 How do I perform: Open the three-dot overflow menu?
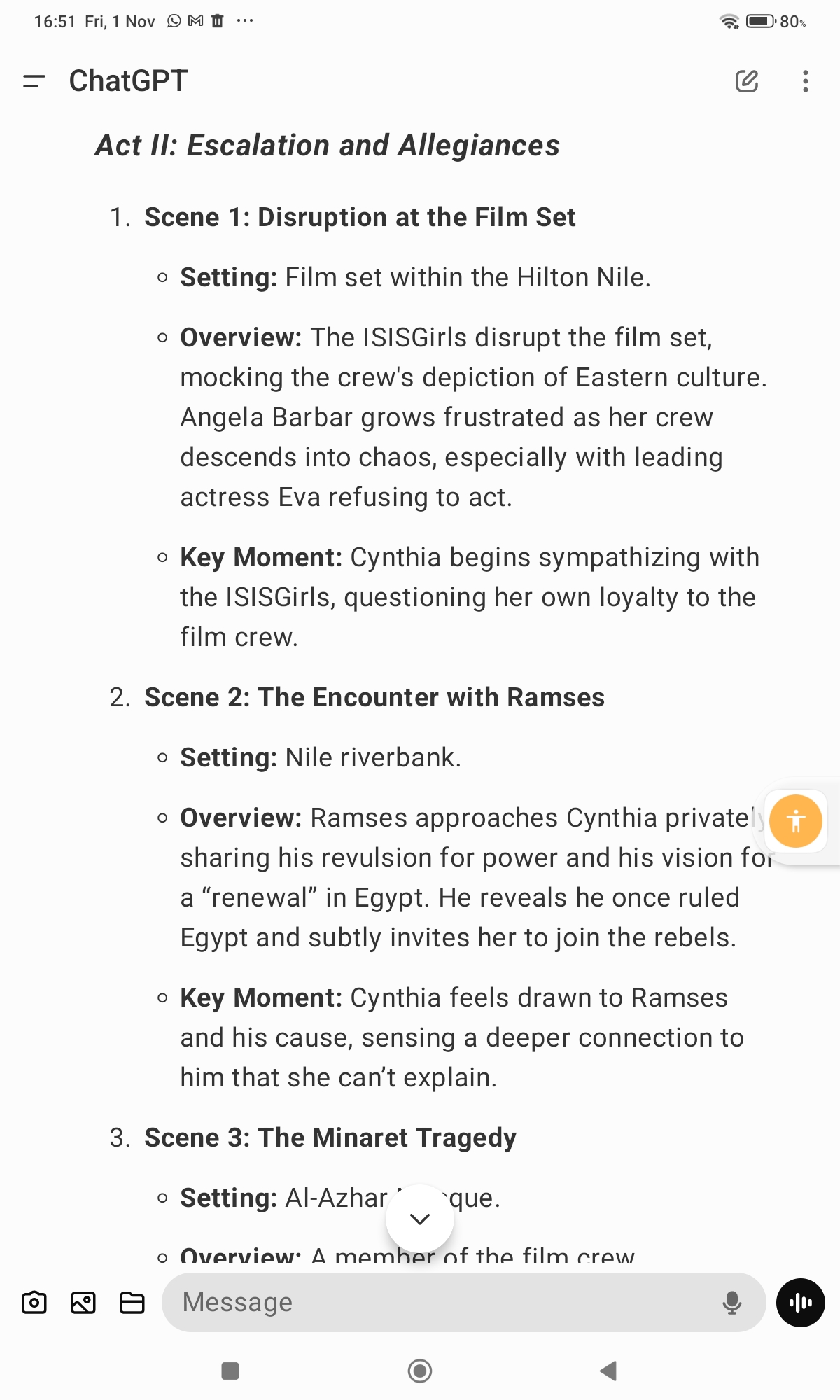click(806, 81)
